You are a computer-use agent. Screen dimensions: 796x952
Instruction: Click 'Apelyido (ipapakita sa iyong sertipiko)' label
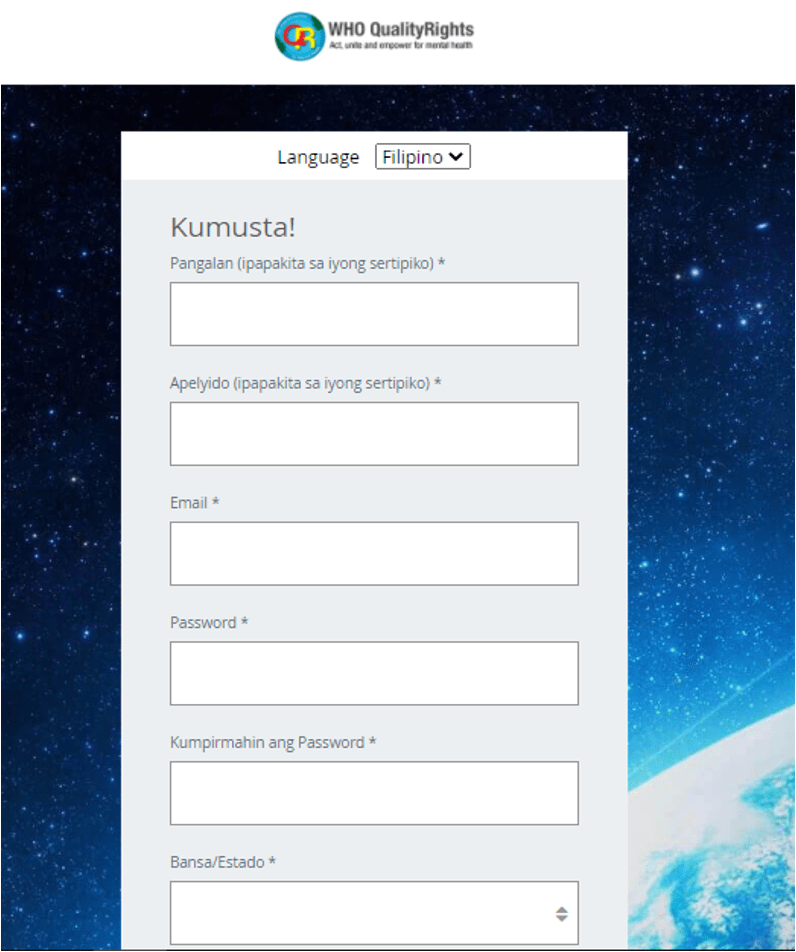coord(305,383)
